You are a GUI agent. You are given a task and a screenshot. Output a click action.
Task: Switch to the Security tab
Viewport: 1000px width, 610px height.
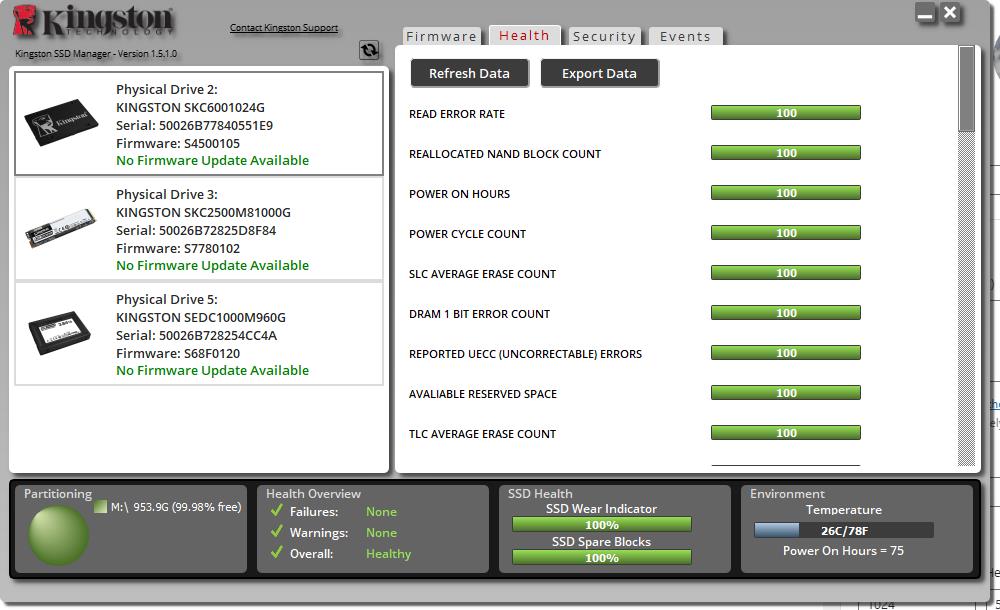604,37
